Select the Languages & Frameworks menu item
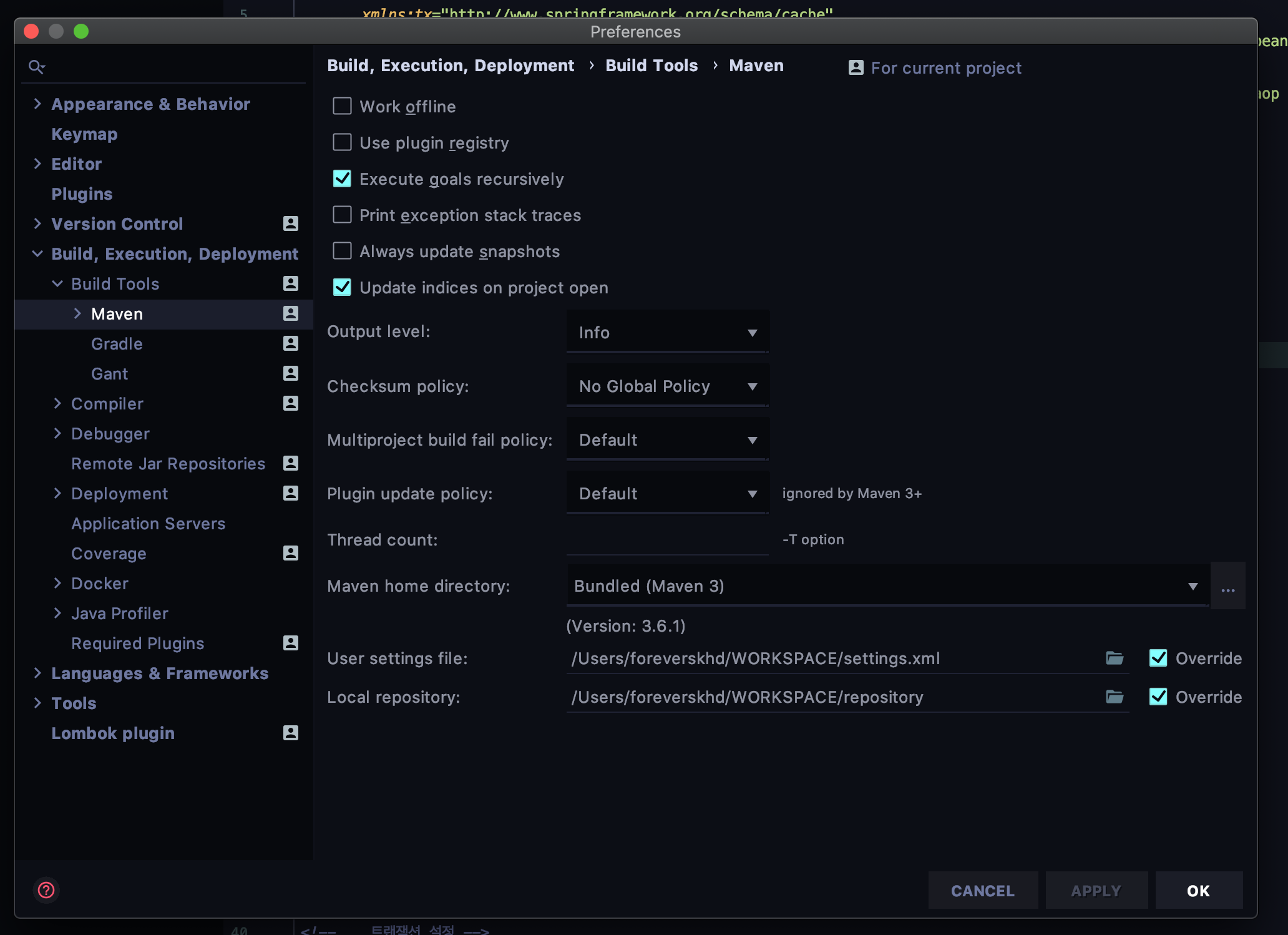The width and height of the screenshot is (1288, 935). (160, 672)
